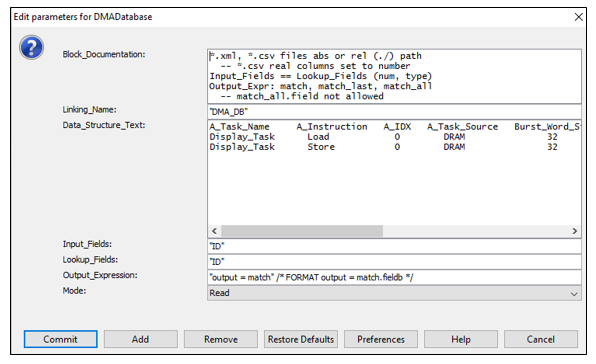Click Display_Task in the Store row

pos(242,147)
